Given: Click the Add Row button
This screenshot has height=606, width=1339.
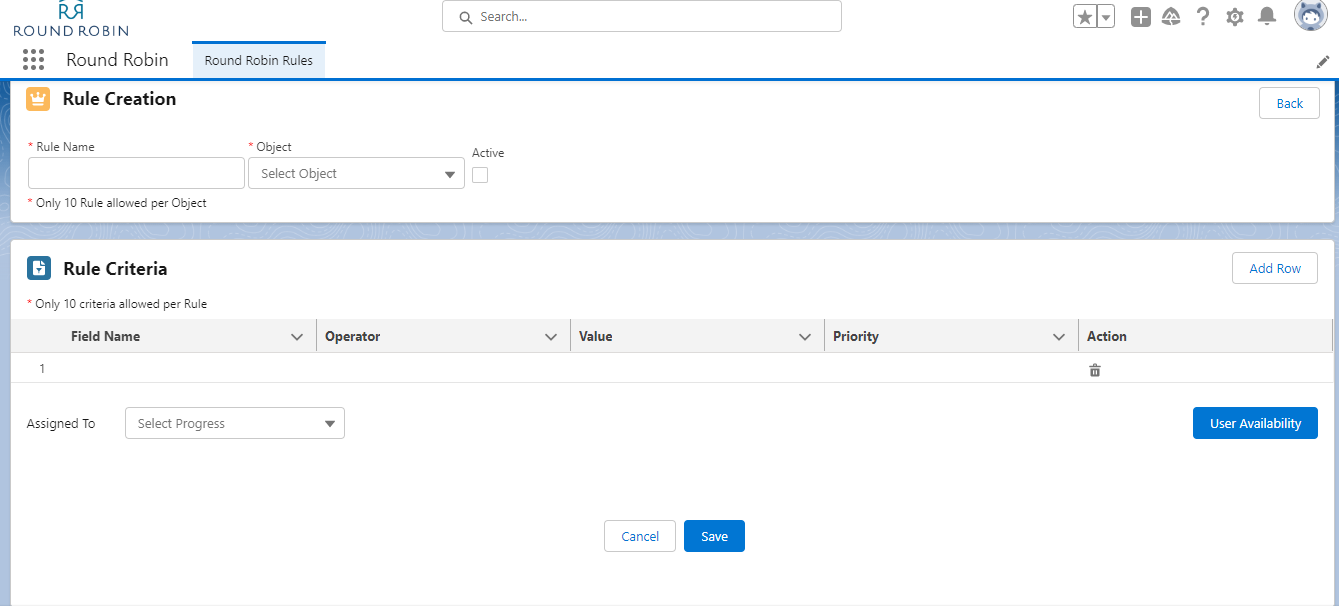Looking at the screenshot, I should coord(1275,268).
